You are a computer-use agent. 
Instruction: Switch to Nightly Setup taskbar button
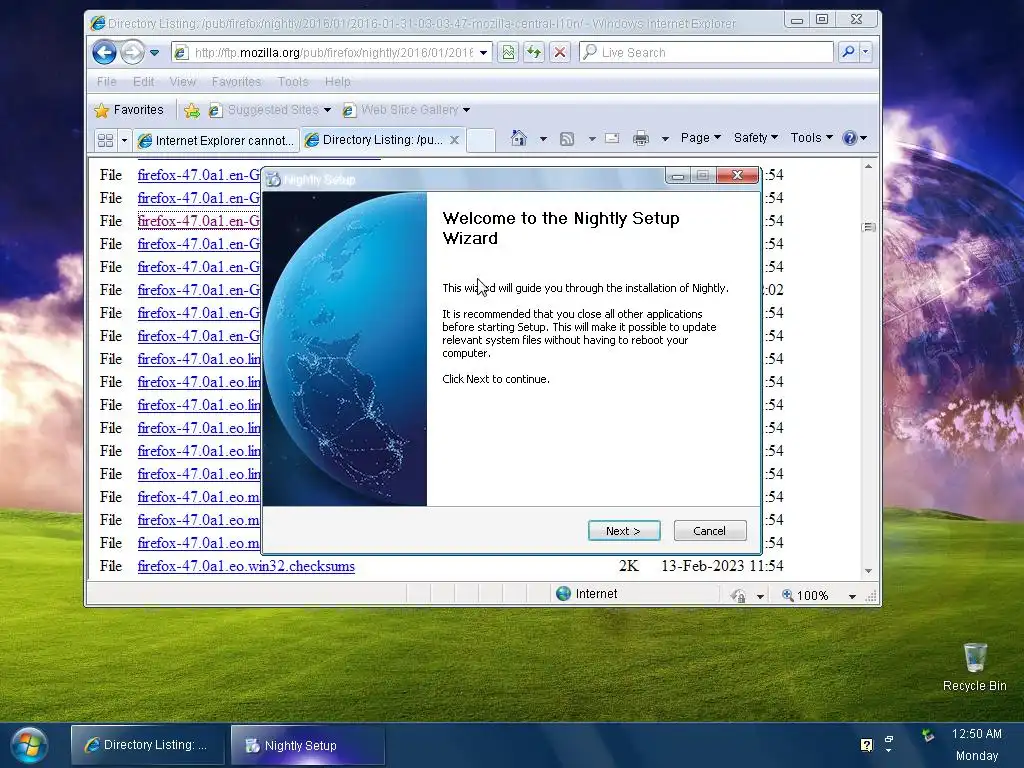[308, 745]
